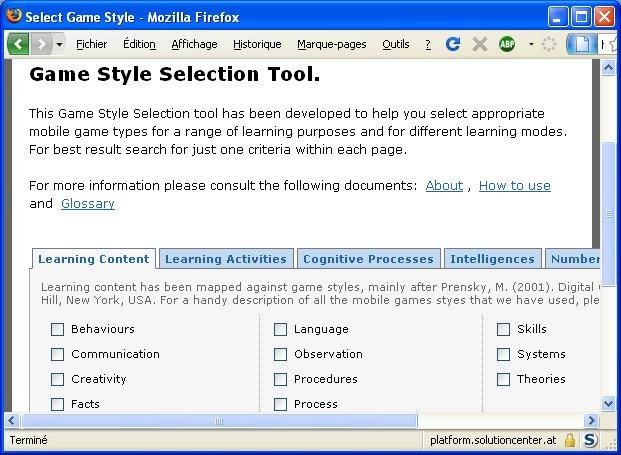Viewport: 621px width, 455px height.
Task: Open the Glossary link
Action: pyautogui.click(x=88, y=203)
